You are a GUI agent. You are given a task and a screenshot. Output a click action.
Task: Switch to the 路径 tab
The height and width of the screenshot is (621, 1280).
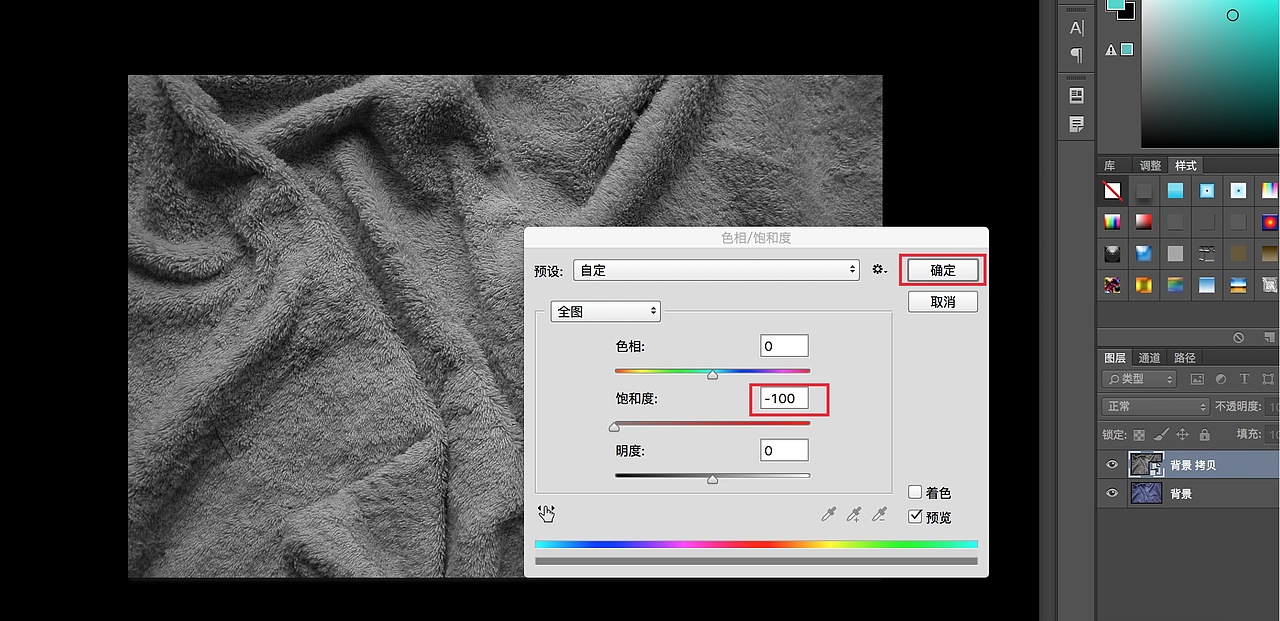tap(1185, 357)
